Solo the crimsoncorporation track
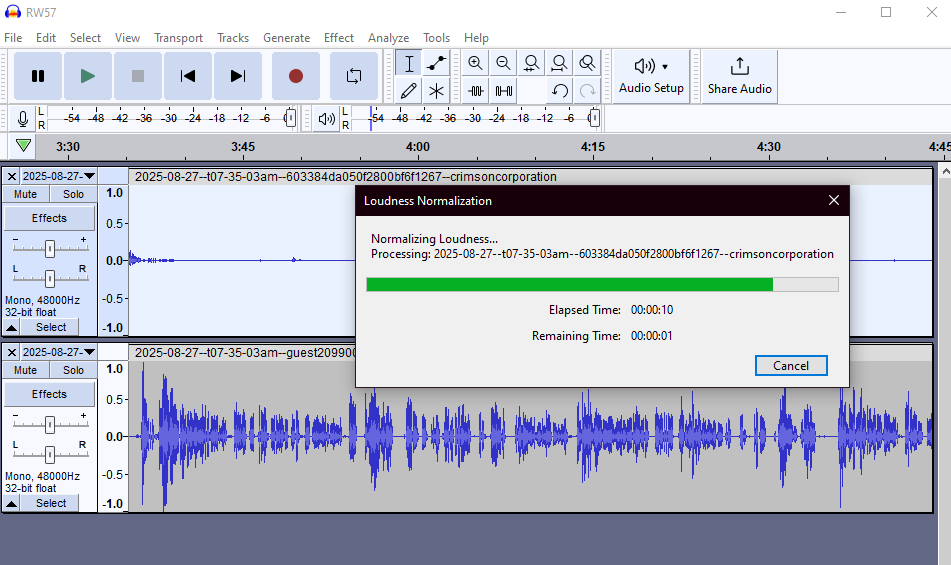Viewport: 951px width, 565px height. 73,194
